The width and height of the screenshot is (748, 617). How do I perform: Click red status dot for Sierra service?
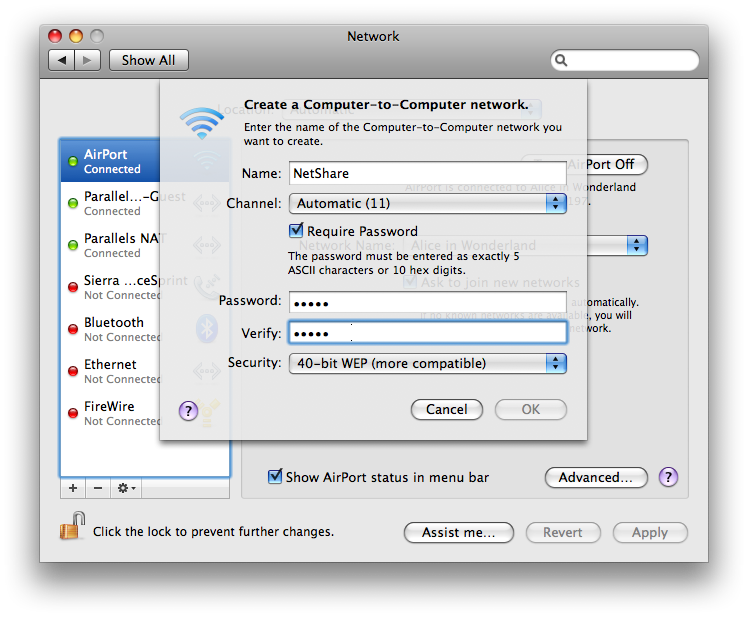pos(73,287)
